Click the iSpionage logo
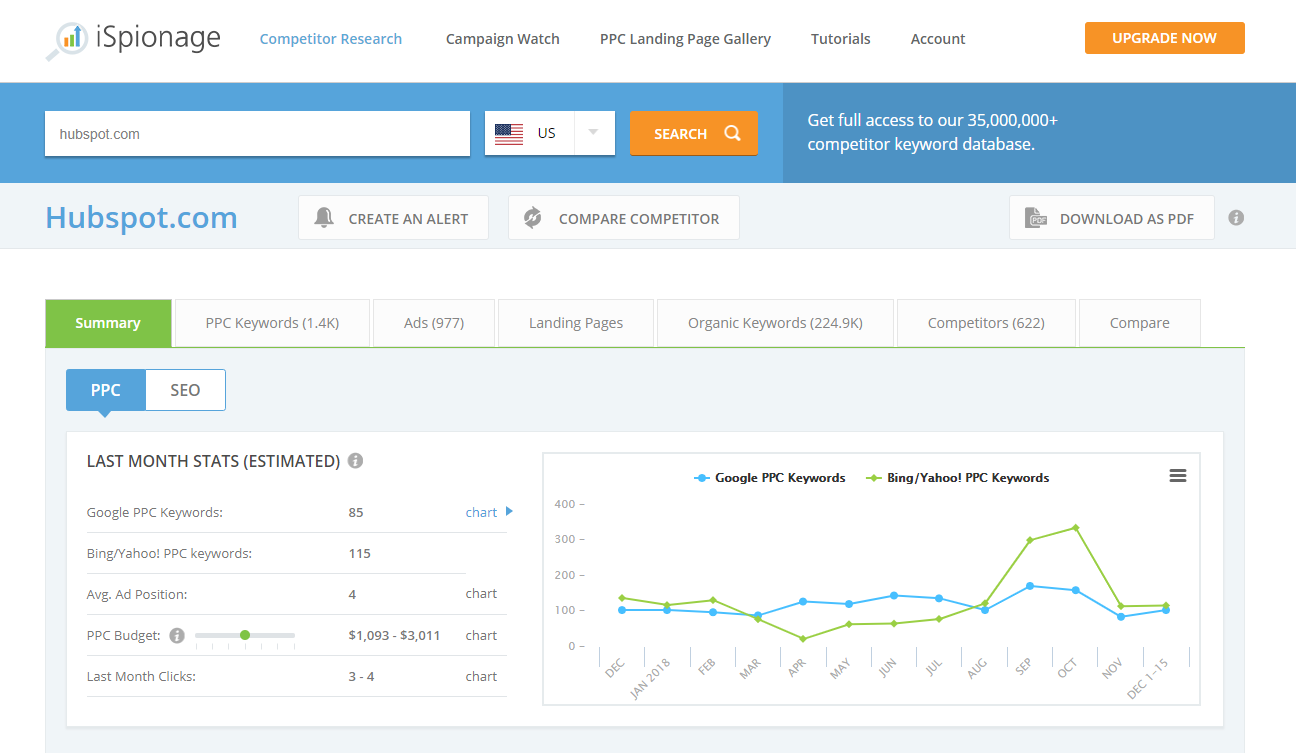 [x=133, y=40]
